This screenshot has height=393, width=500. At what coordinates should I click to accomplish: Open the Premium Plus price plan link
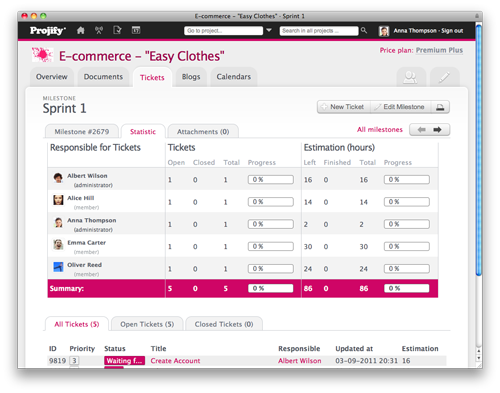[439, 50]
